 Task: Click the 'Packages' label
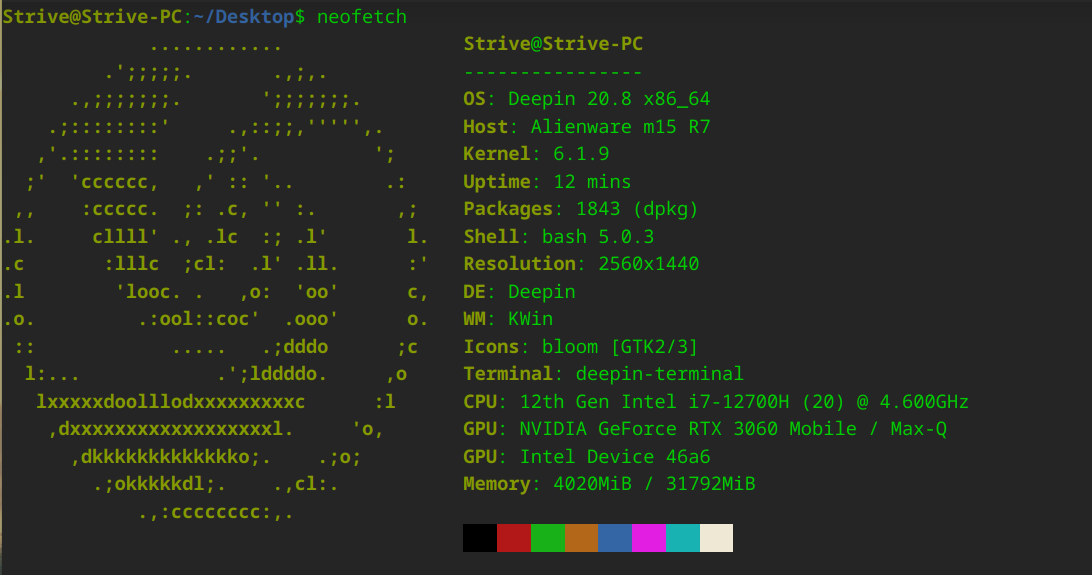pos(508,209)
